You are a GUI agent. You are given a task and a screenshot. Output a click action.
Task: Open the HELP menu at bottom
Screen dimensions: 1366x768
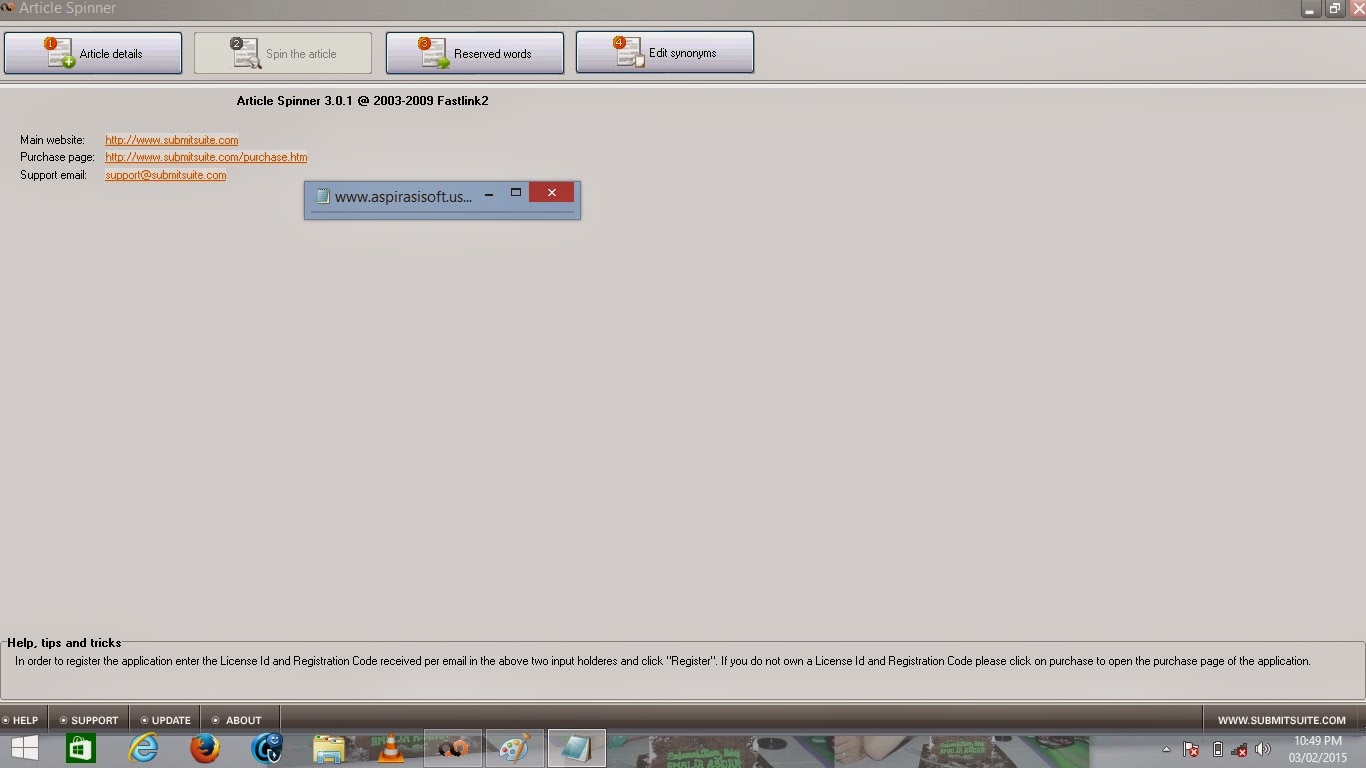[x=20, y=720]
